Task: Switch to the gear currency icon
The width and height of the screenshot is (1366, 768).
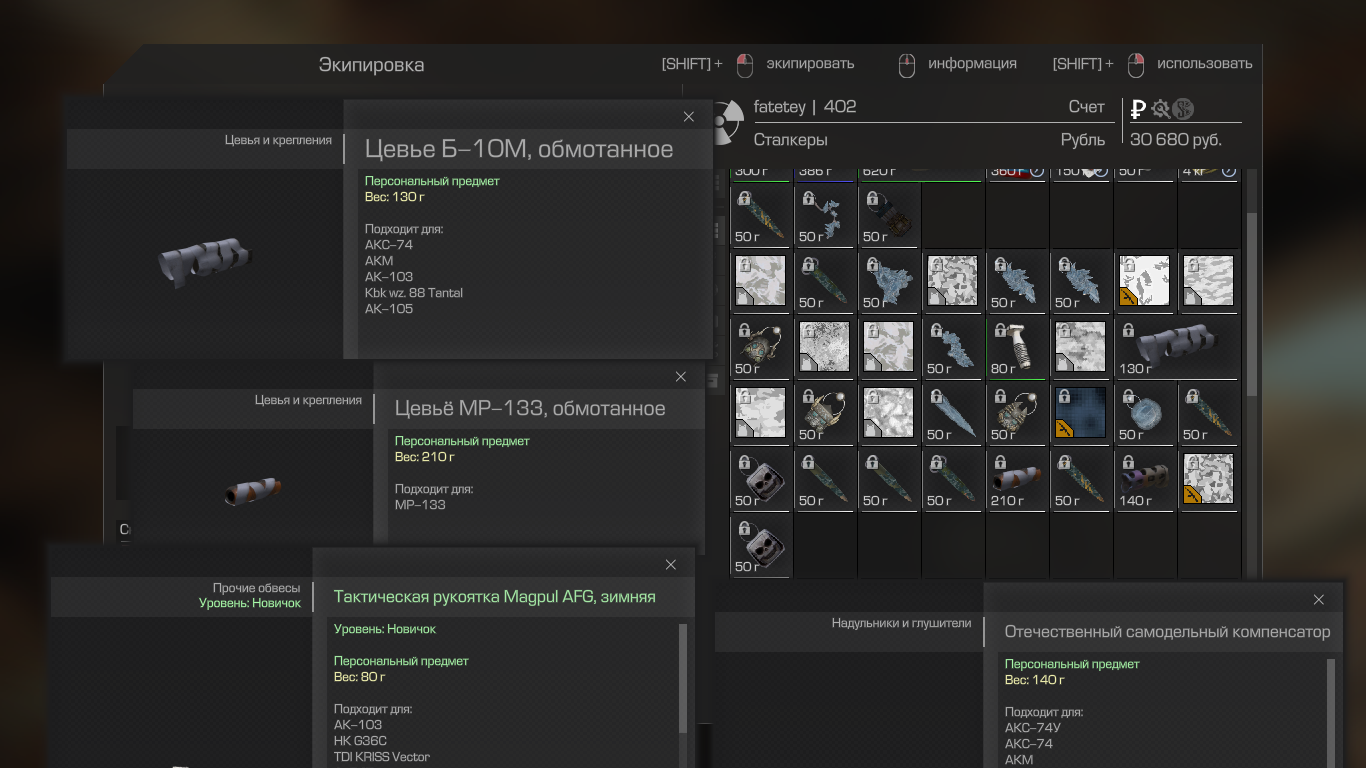Action: (x=1160, y=109)
